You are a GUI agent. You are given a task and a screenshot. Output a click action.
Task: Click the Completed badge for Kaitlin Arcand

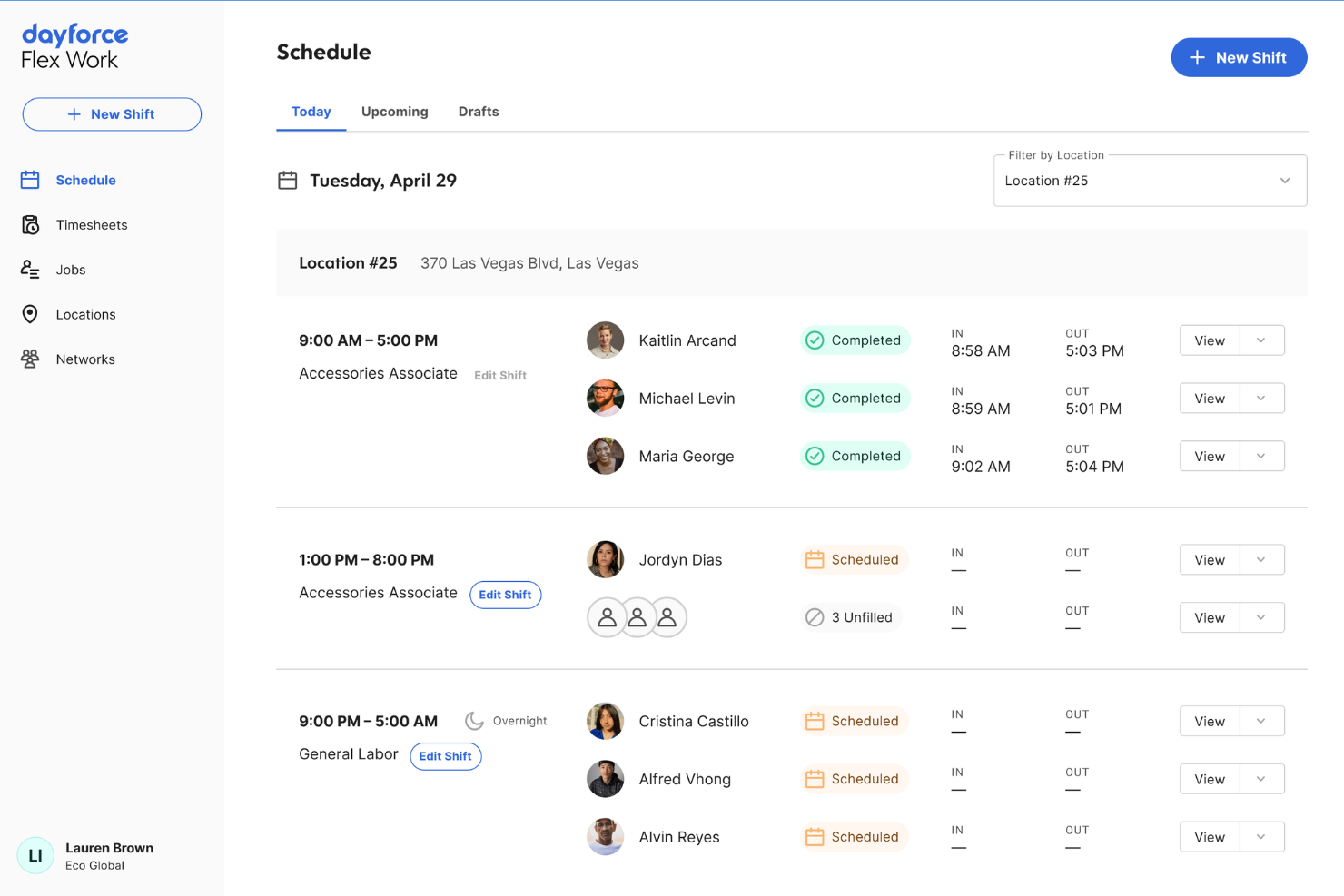855,340
